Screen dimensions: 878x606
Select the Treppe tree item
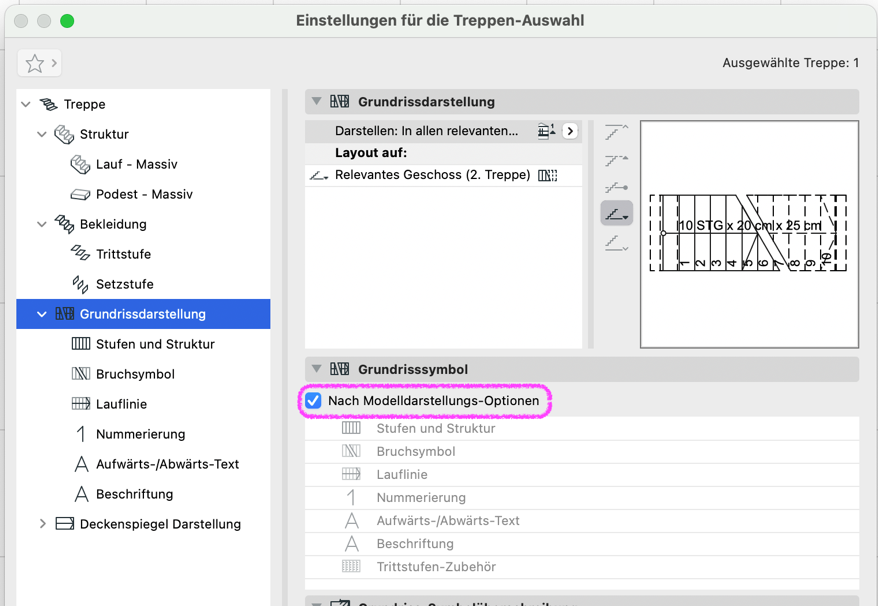85,104
